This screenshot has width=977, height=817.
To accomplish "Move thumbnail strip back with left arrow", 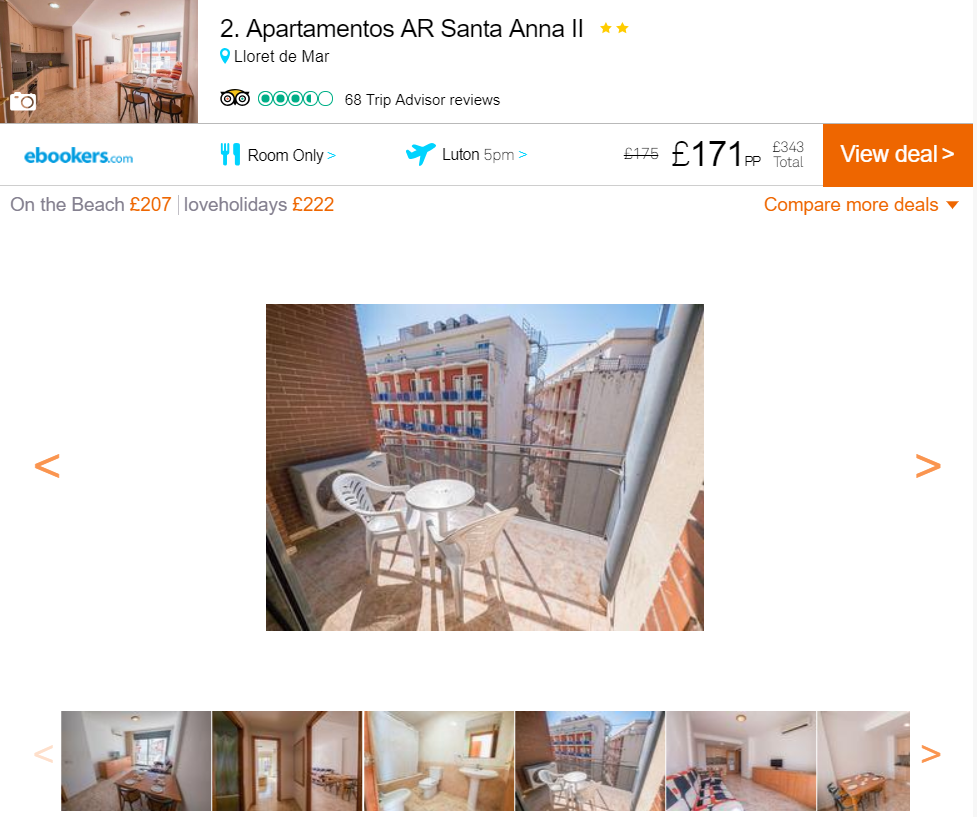I will 44,754.
